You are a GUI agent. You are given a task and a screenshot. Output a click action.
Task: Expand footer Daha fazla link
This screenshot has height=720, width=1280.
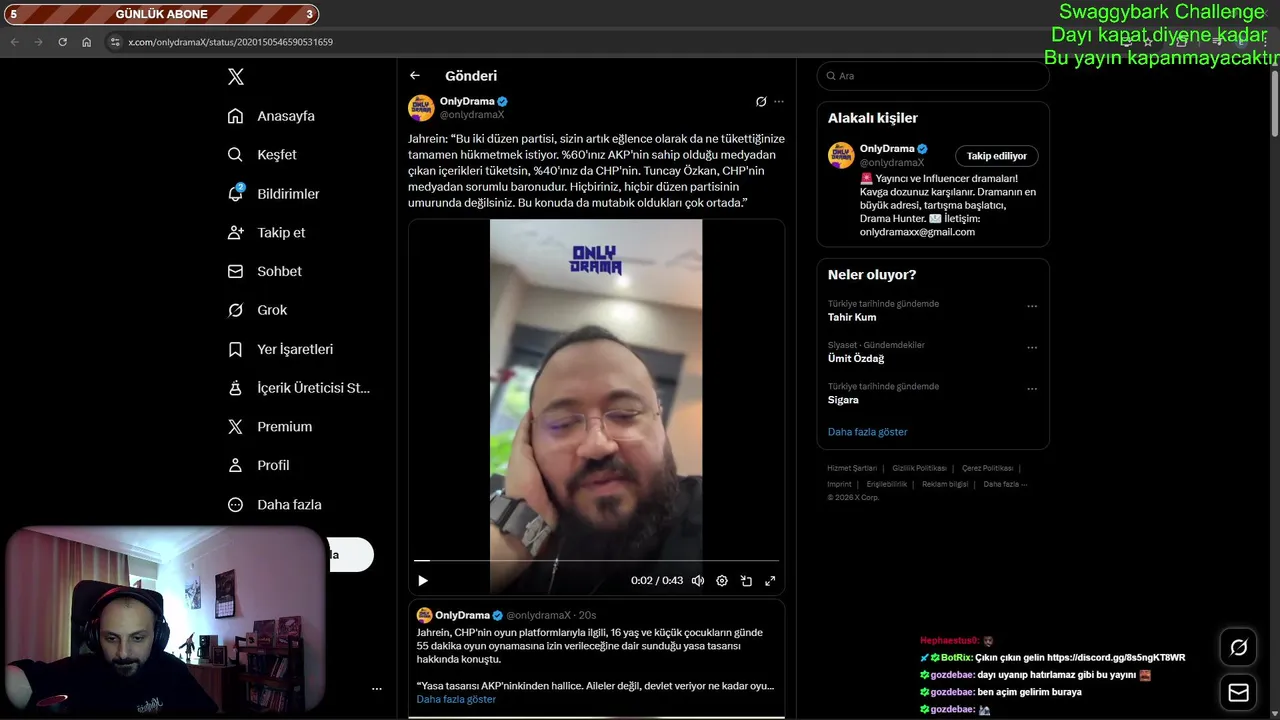[x=1005, y=484]
